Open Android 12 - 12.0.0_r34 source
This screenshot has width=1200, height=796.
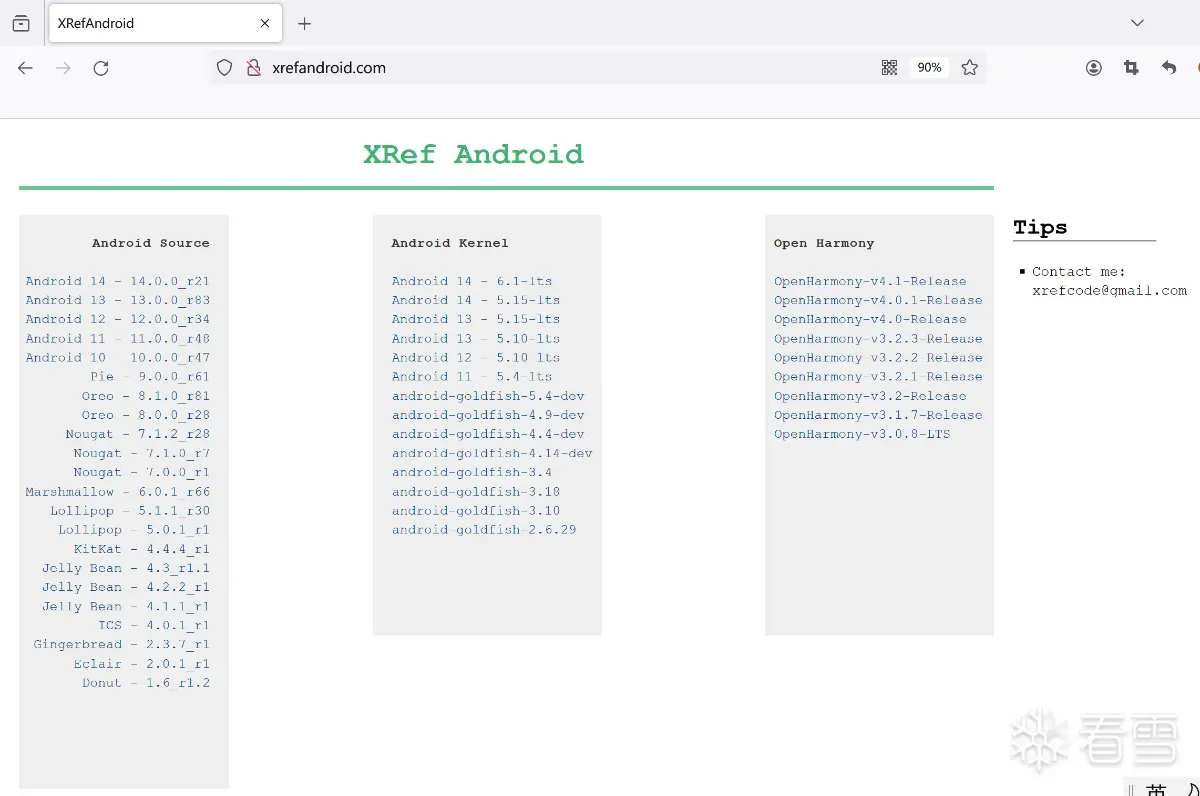click(118, 319)
